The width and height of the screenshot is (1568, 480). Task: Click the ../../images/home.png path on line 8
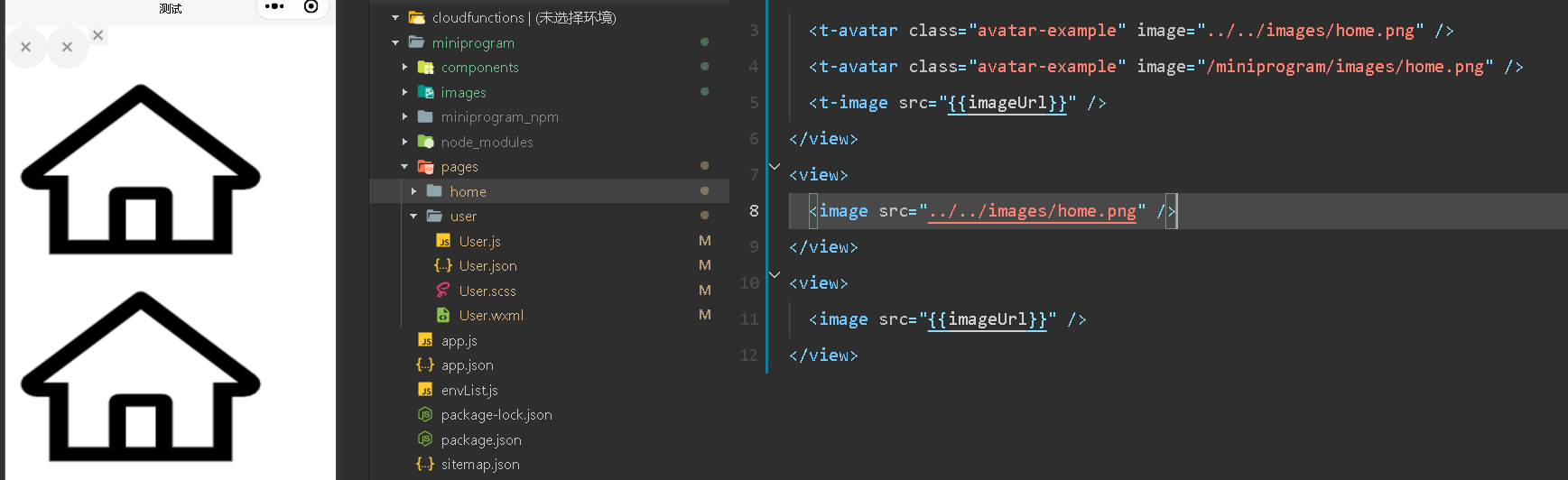click(x=1032, y=211)
